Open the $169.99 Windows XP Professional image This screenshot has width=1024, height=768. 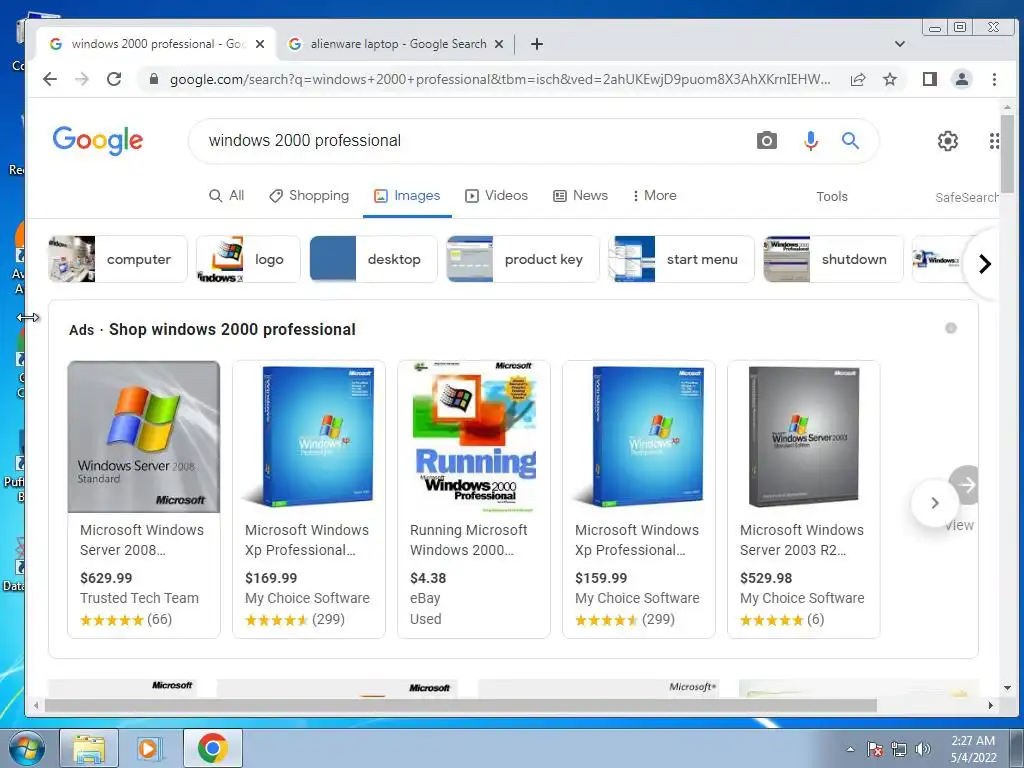[x=309, y=437]
